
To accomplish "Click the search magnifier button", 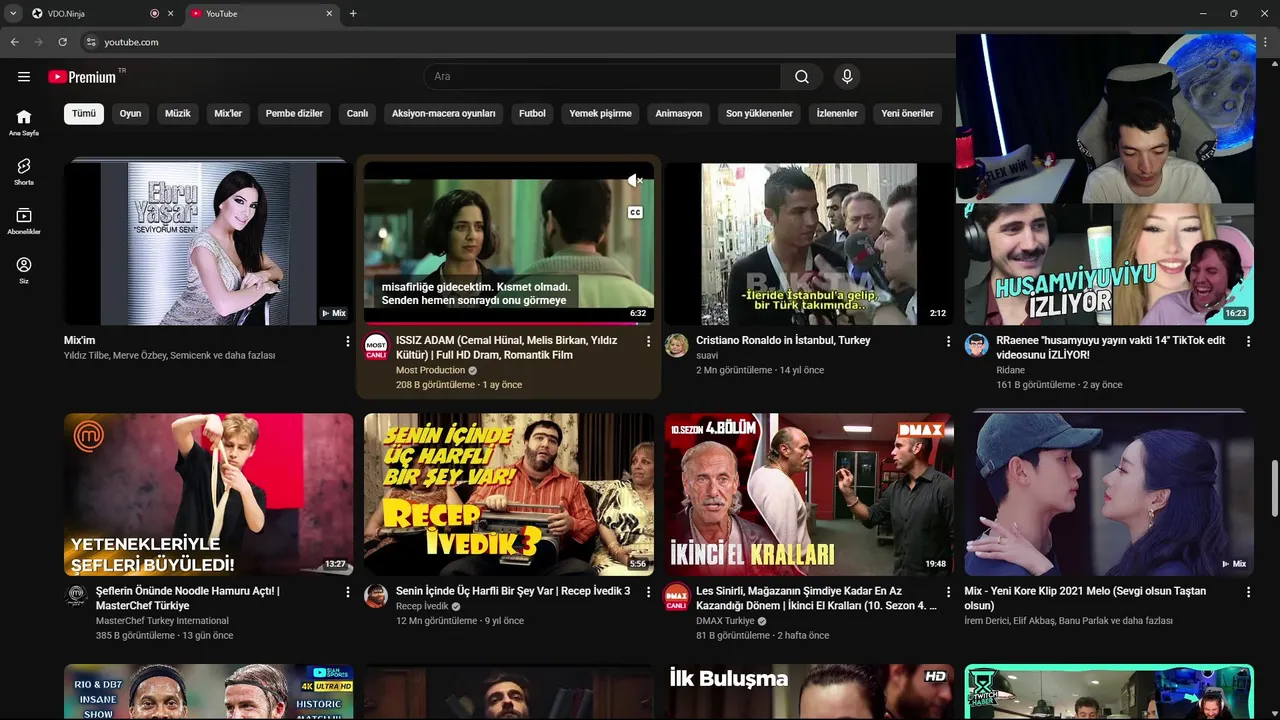I will [802, 77].
